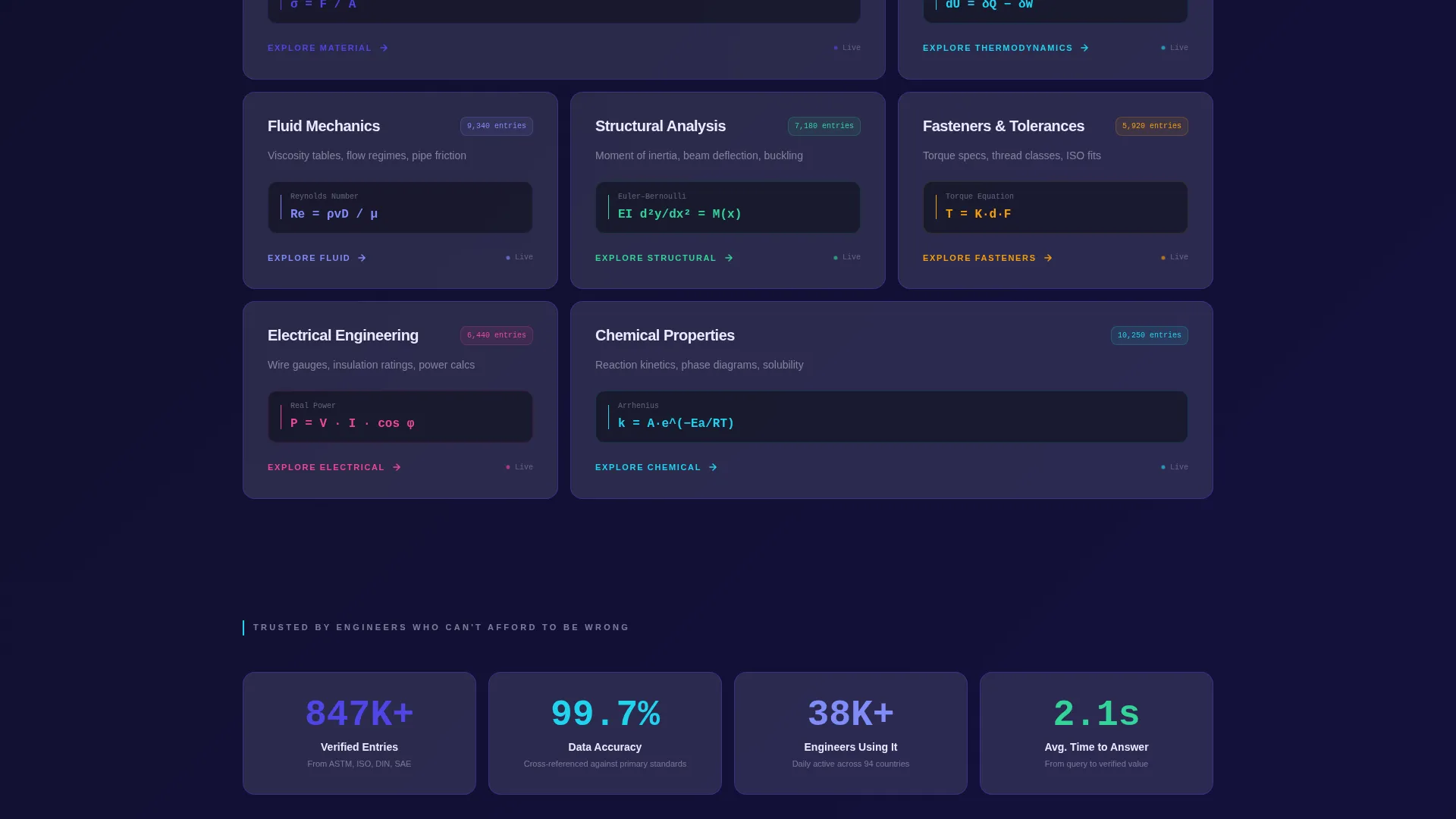Click the Live status in Electrical Engineering card

pyautogui.click(x=519, y=467)
